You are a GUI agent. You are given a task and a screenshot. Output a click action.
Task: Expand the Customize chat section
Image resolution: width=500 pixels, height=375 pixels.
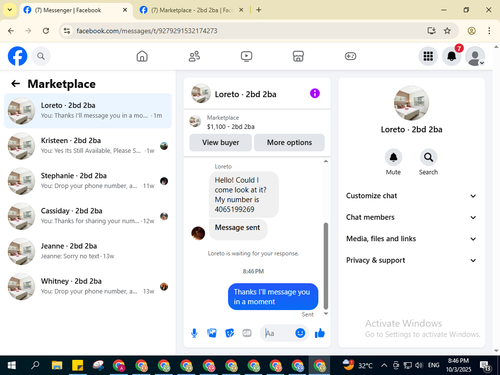(x=411, y=196)
